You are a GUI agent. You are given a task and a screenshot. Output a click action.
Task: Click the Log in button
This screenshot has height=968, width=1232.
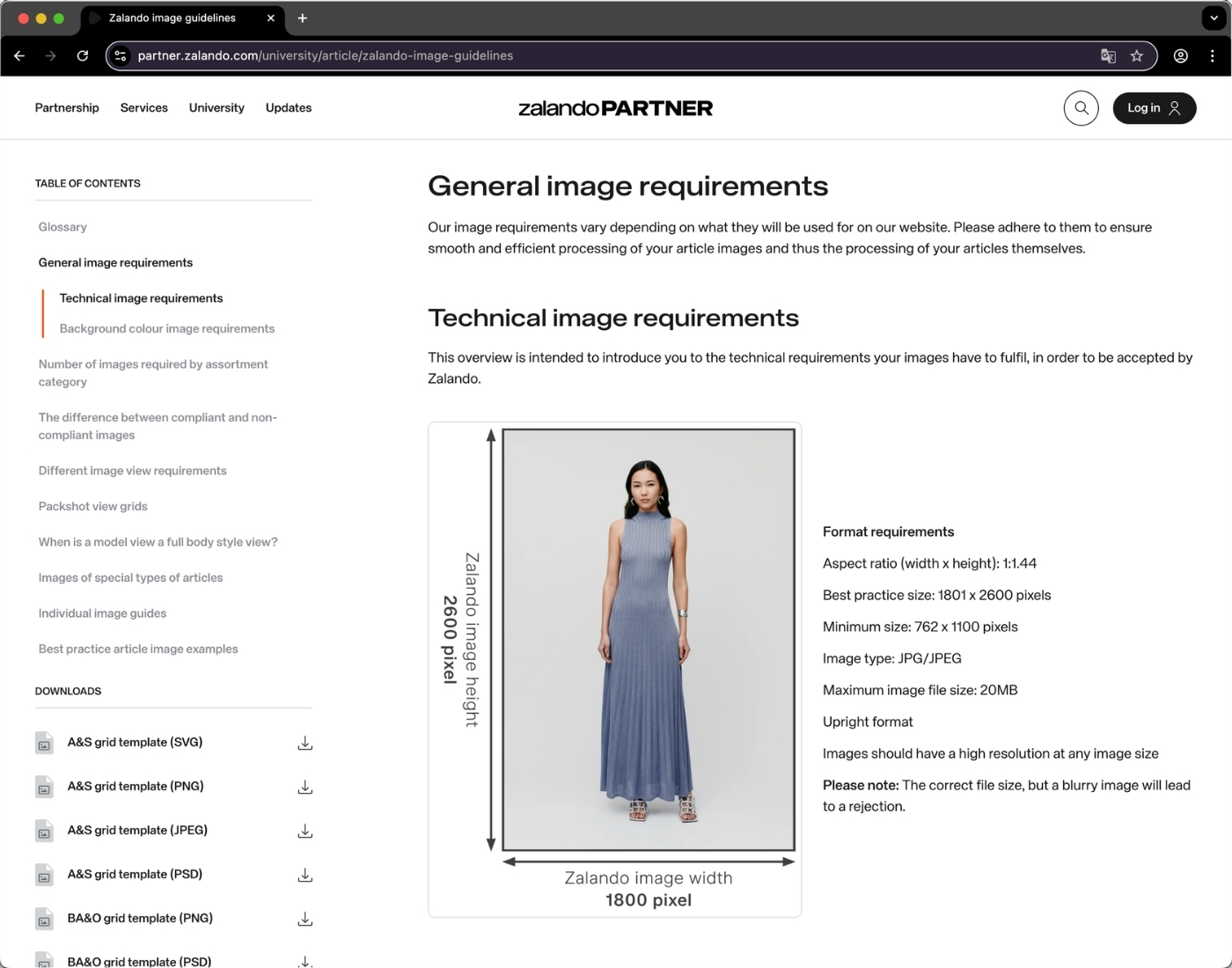pos(1154,107)
